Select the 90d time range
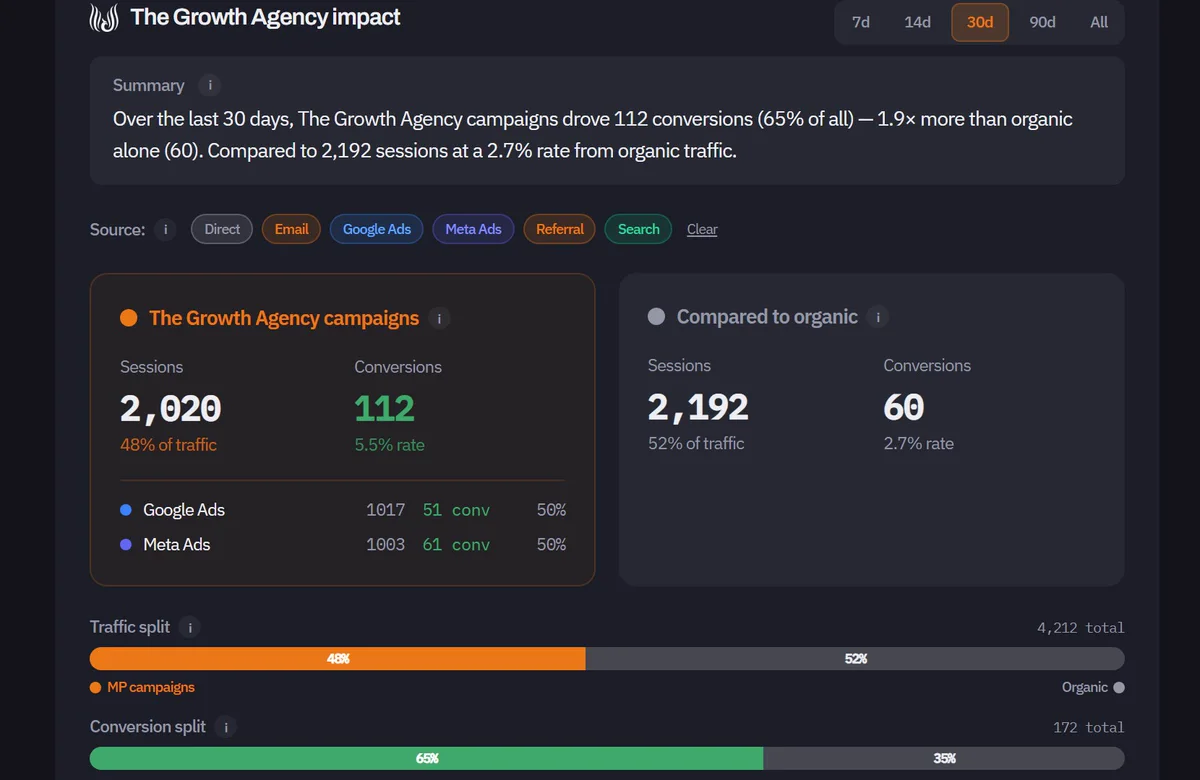Image resolution: width=1200 pixels, height=780 pixels. [1042, 22]
